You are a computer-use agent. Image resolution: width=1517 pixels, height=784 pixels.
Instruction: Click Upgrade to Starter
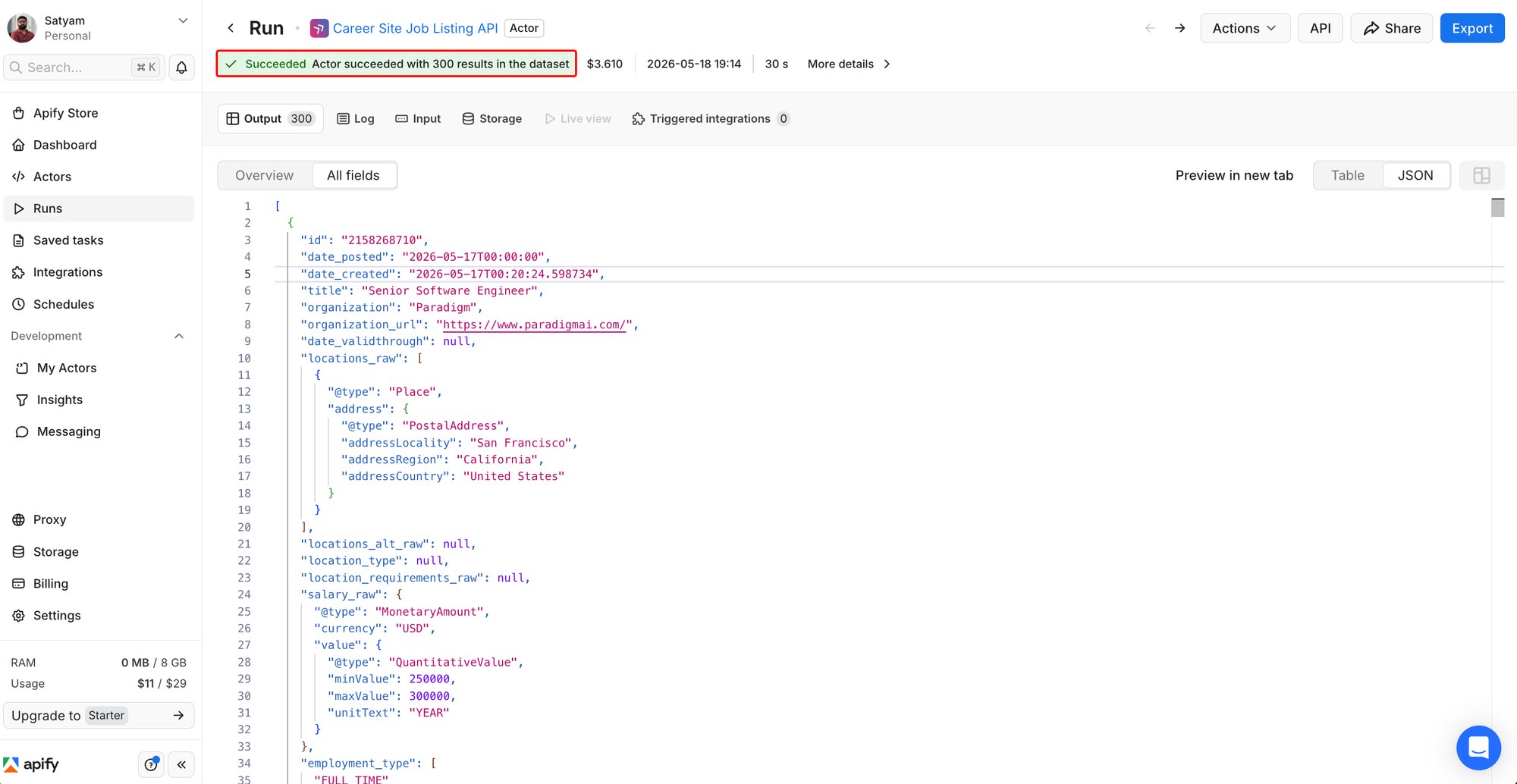pyautogui.click(x=99, y=715)
